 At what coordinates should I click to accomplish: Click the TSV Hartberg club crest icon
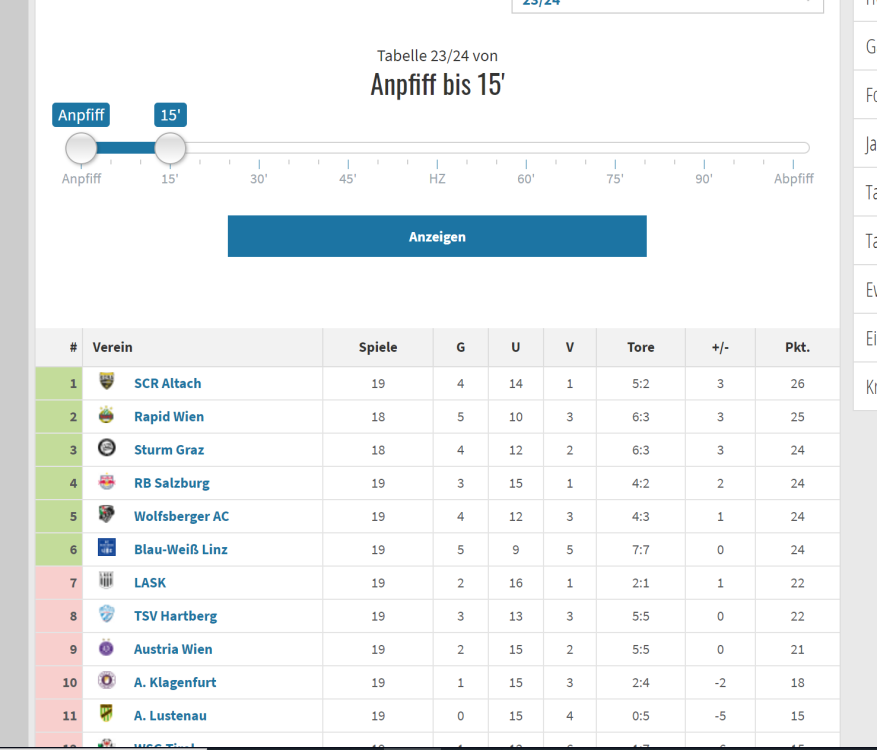pyautogui.click(x=107, y=615)
